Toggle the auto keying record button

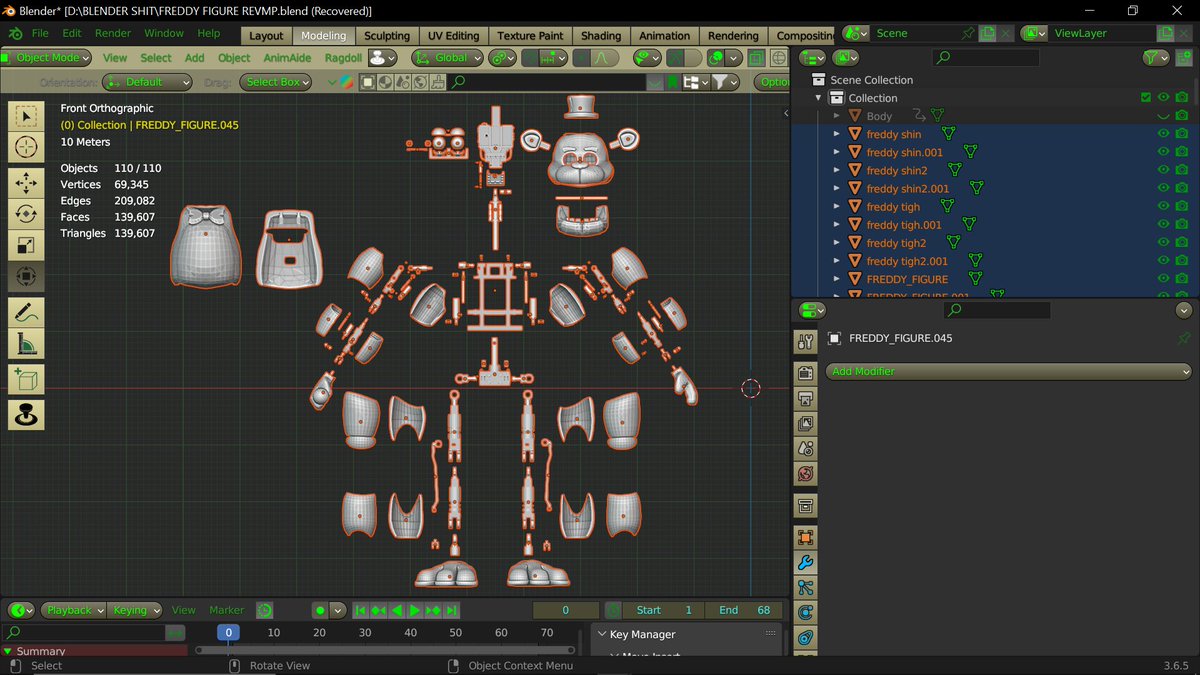[320, 610]
